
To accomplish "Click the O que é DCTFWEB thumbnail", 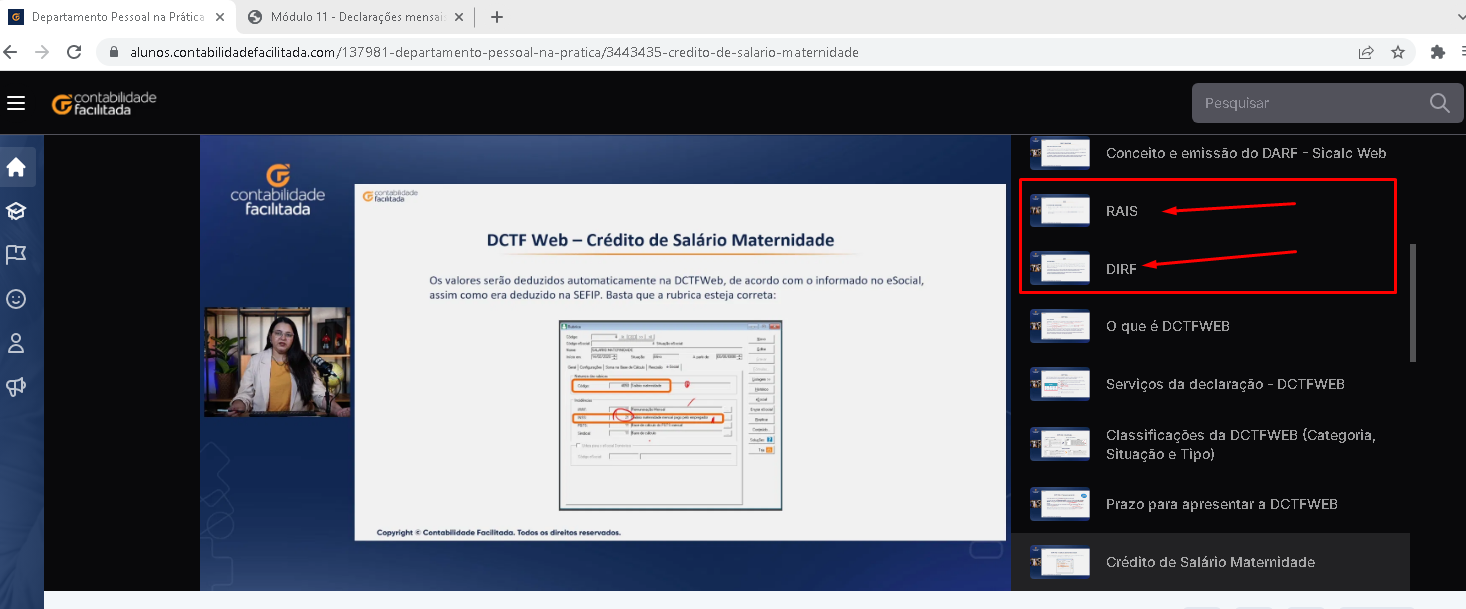I will click(1060, 326).
